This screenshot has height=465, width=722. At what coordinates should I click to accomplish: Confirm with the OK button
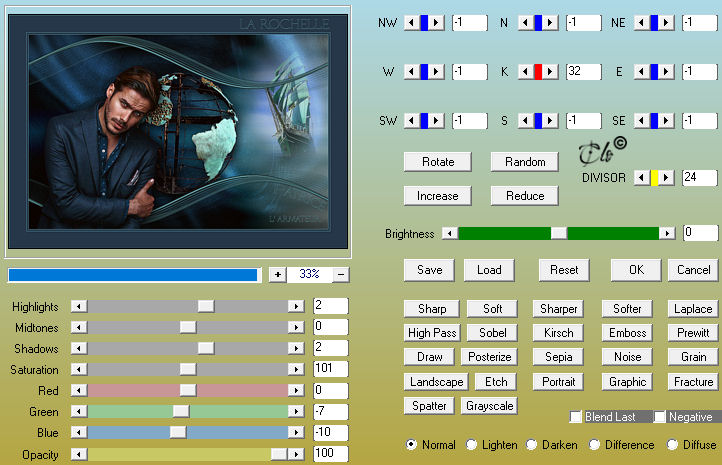click(636, 270)
